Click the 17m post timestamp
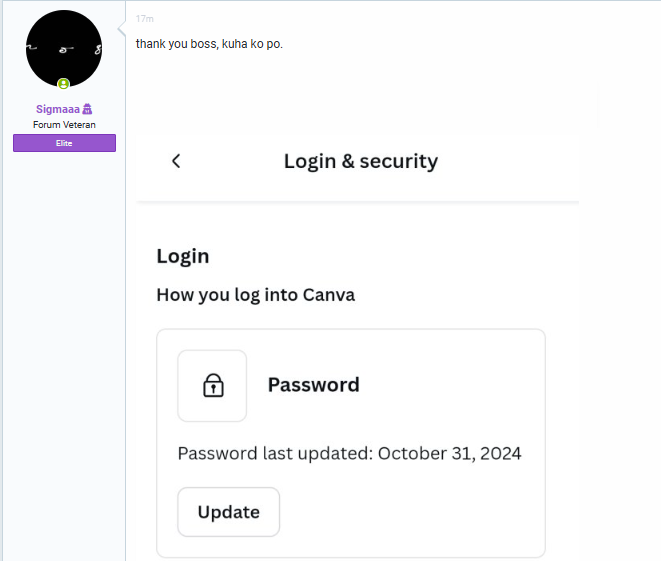Image resolution: width=661 pixels, height=561 pixels. click(145, 19)
